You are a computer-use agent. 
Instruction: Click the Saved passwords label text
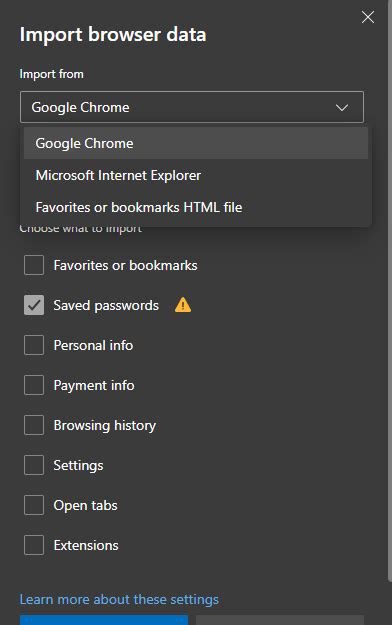point(106,305)
